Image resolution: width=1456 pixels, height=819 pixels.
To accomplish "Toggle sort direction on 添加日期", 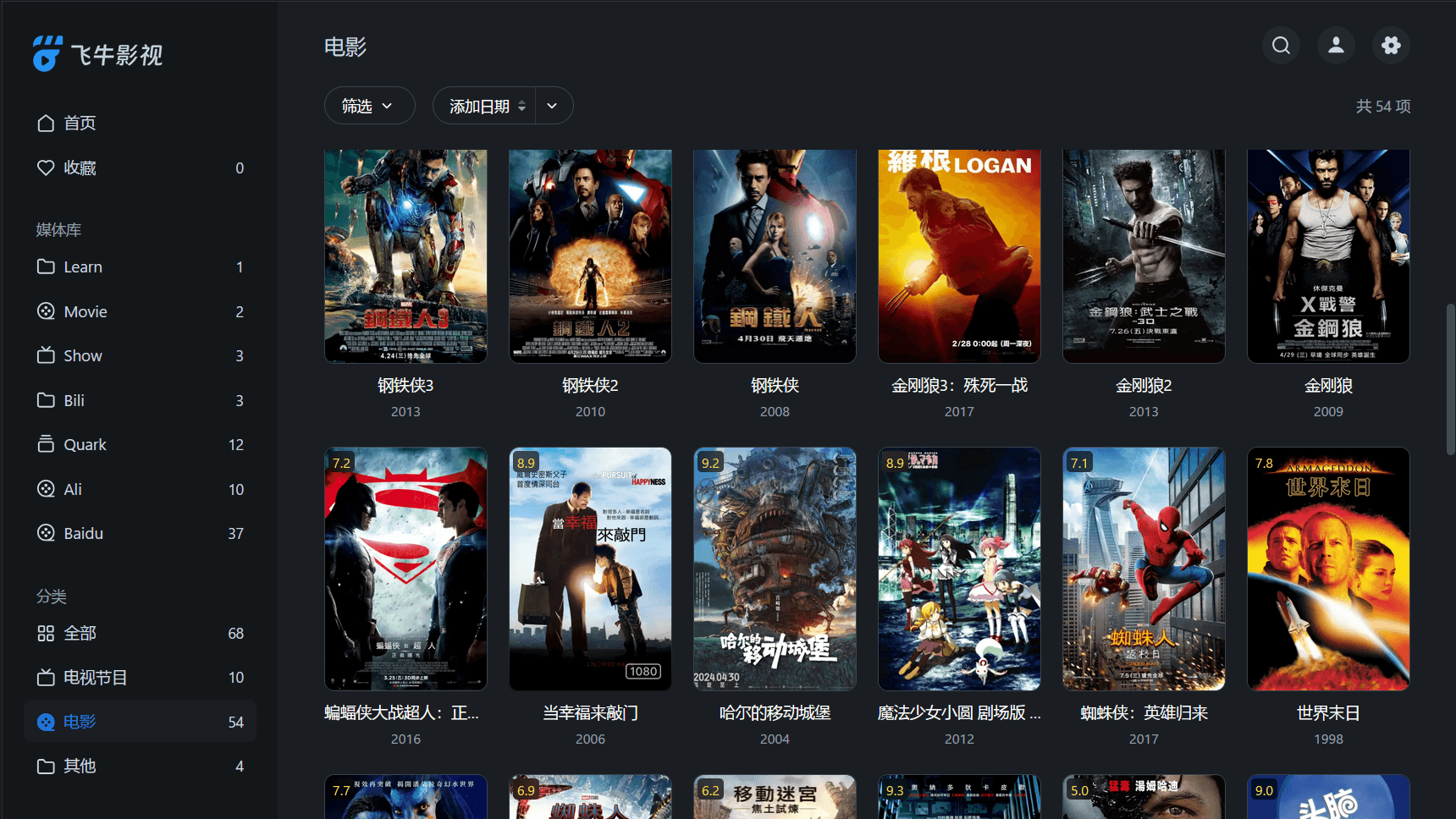I will click(x=521, y=107).
